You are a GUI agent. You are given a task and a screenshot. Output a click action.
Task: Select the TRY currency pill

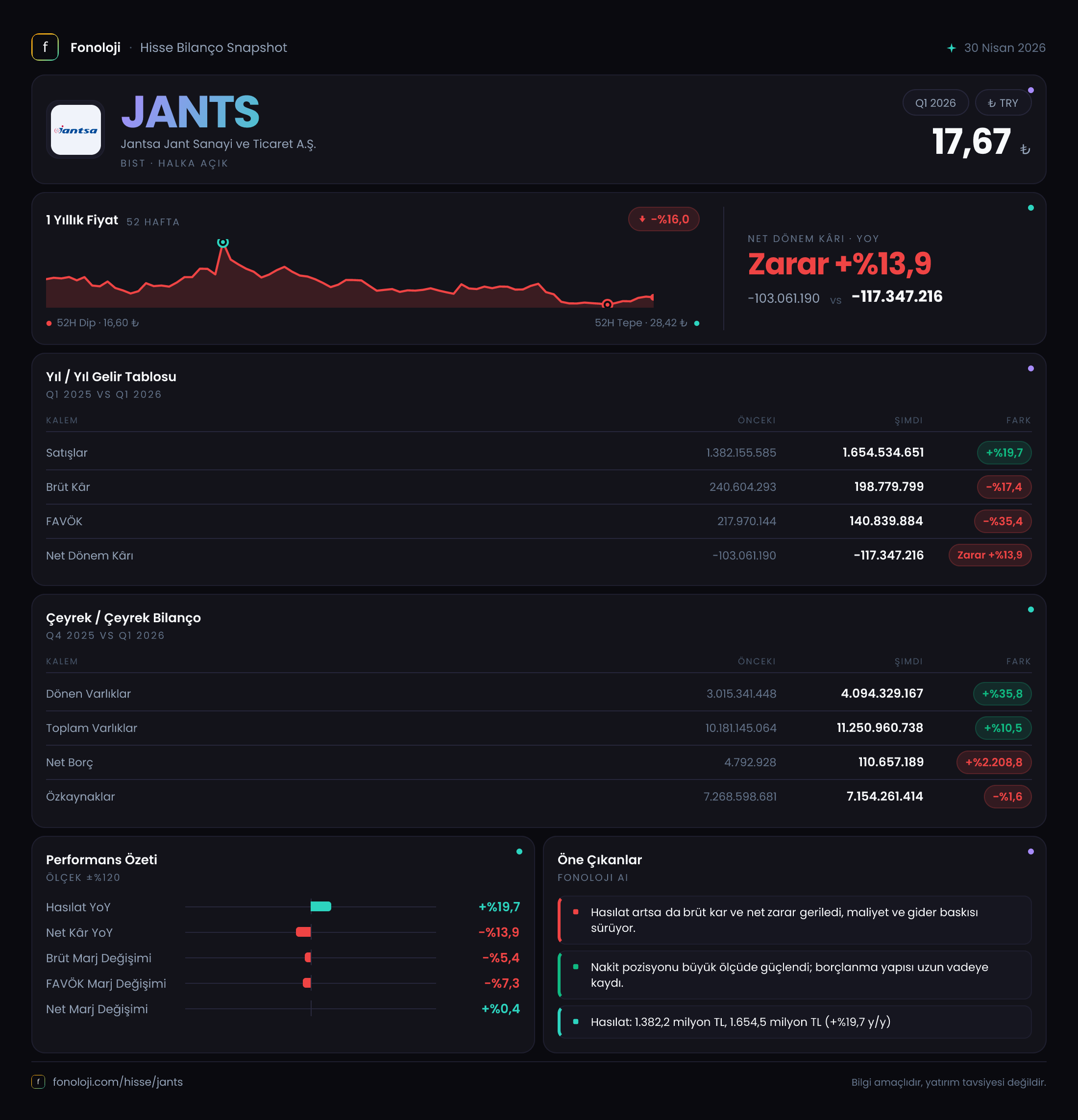[x=1003, y=103]
